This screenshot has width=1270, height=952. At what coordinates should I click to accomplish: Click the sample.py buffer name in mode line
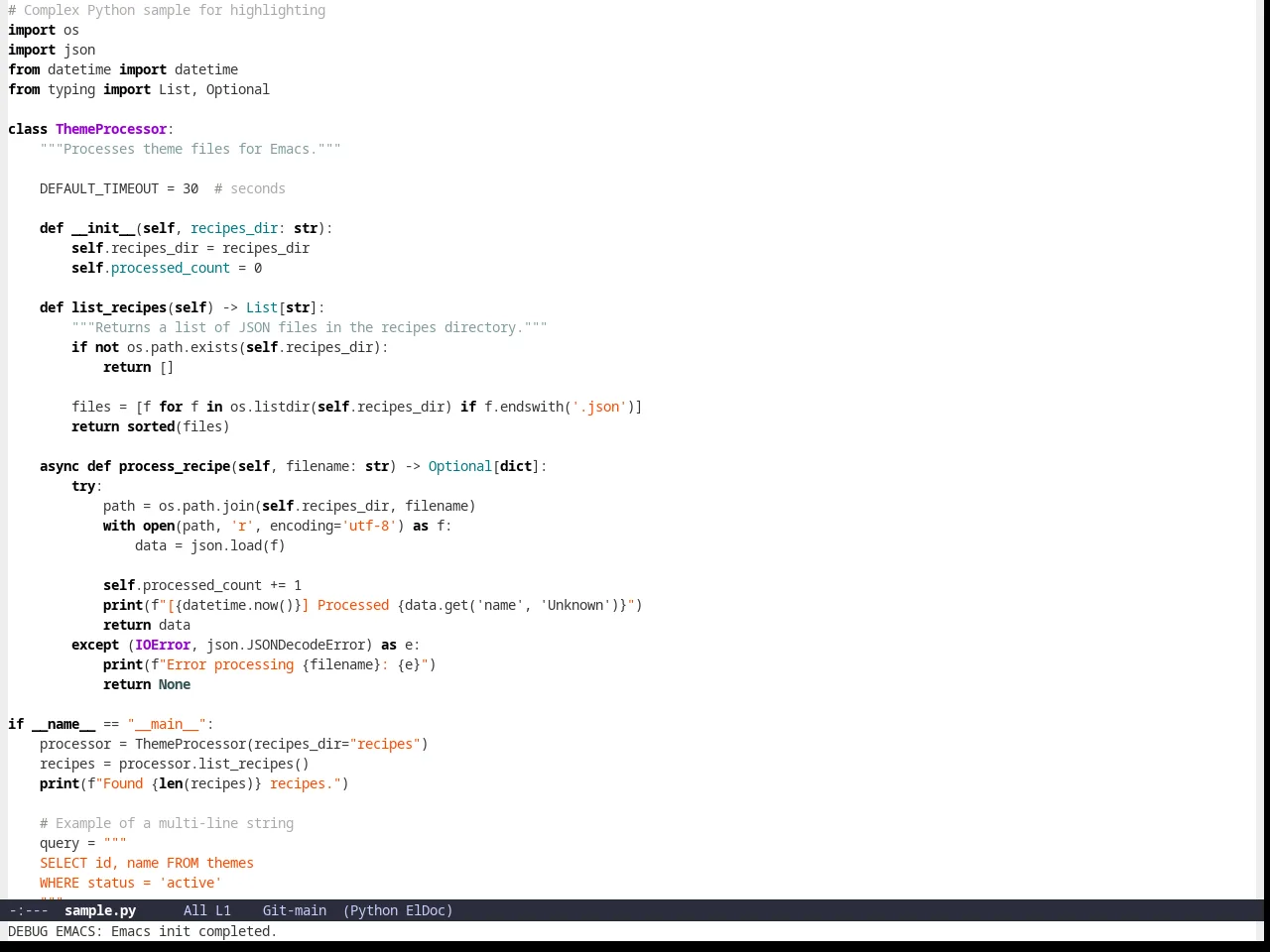(x=100, y=910)
